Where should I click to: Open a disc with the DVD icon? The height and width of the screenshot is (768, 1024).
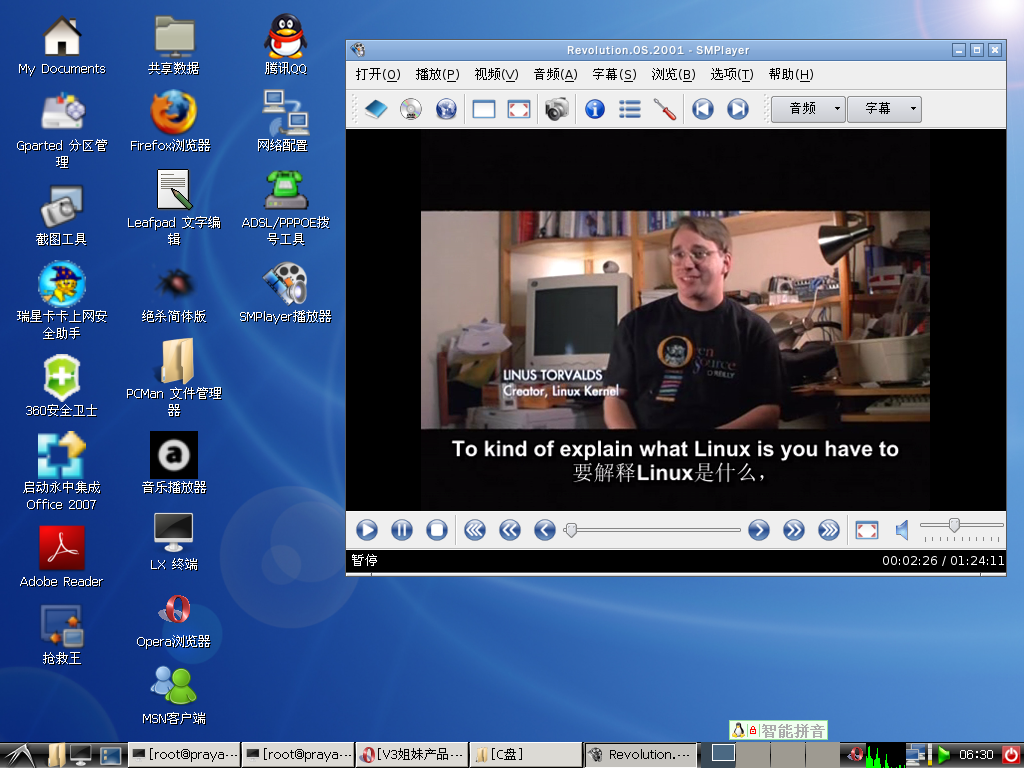411,109
